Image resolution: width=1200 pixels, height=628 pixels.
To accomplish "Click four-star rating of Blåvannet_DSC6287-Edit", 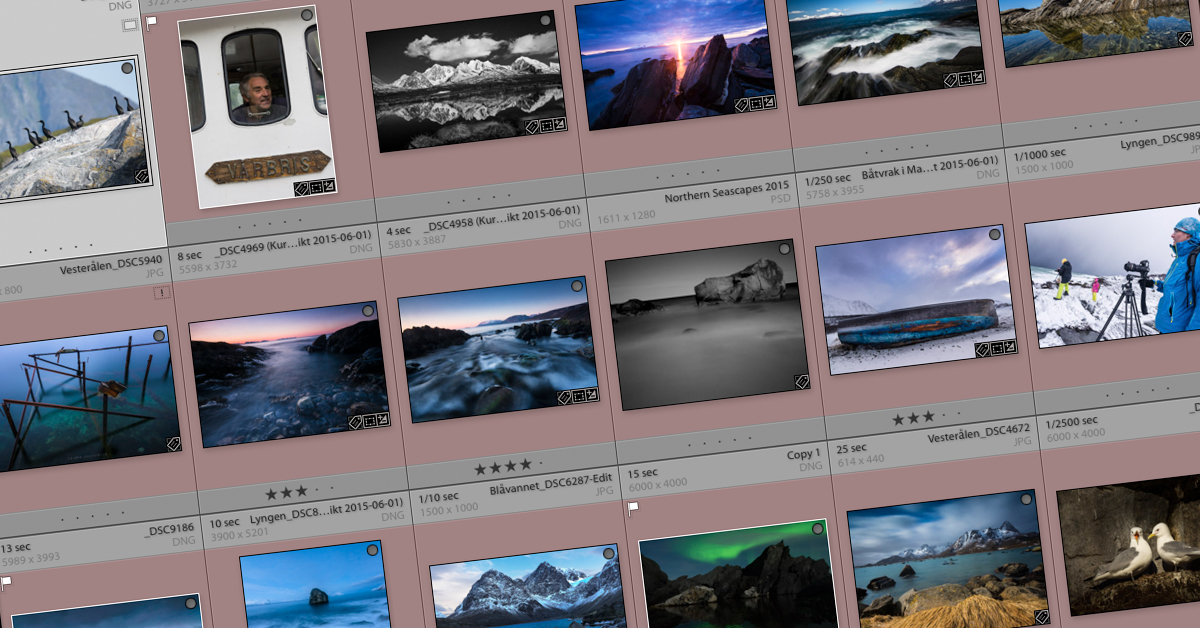I will pos(502,466).
